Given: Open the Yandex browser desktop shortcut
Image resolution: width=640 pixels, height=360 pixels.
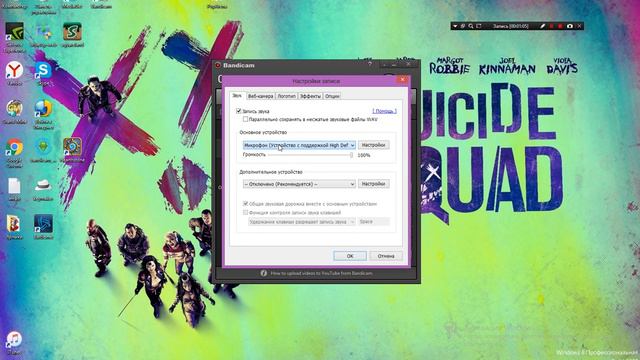Looking at the screenshot, I should (x=14, y=71).
